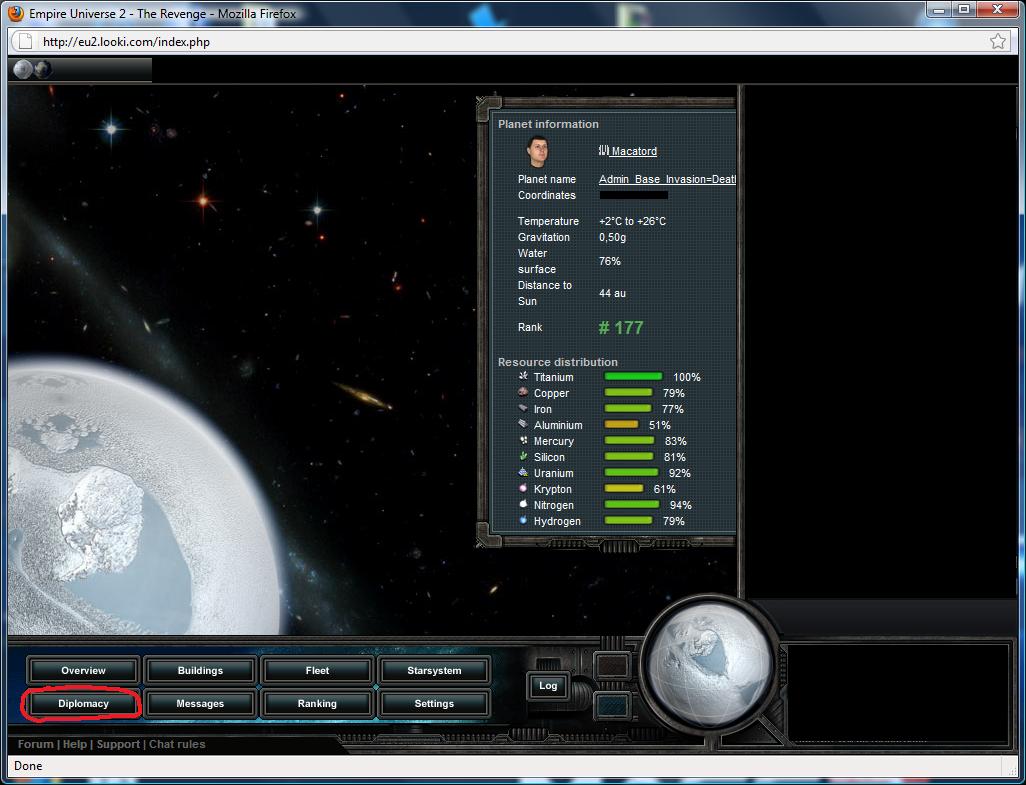Click the Silicon resource icon
This screenshot has height=785, width=1026.
523,456
